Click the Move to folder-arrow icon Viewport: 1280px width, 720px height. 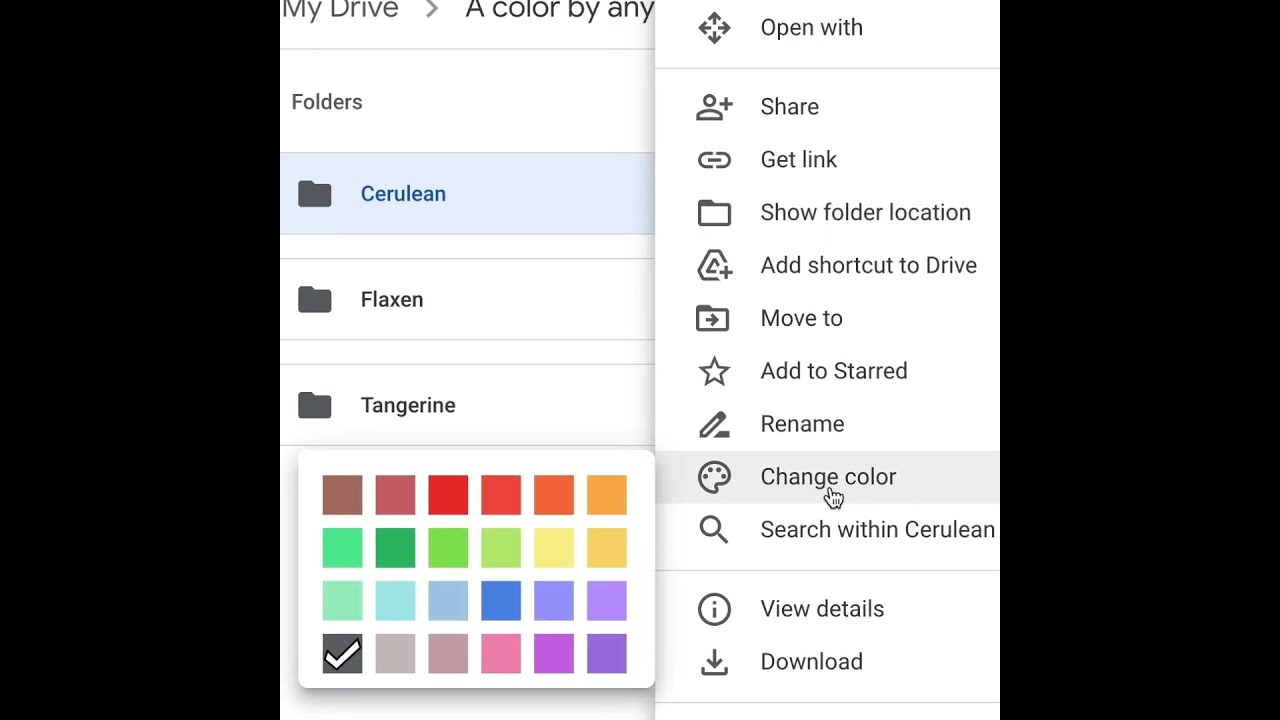click(x=714, y=318)
